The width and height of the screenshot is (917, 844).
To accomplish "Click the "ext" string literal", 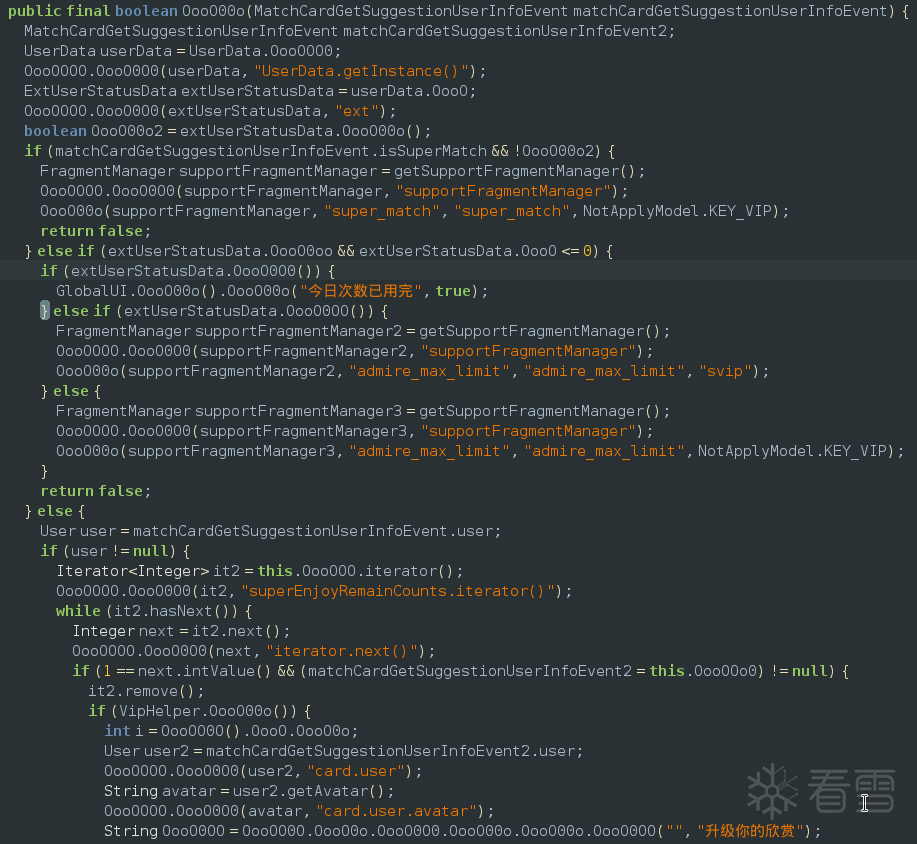I will point(356,111).
